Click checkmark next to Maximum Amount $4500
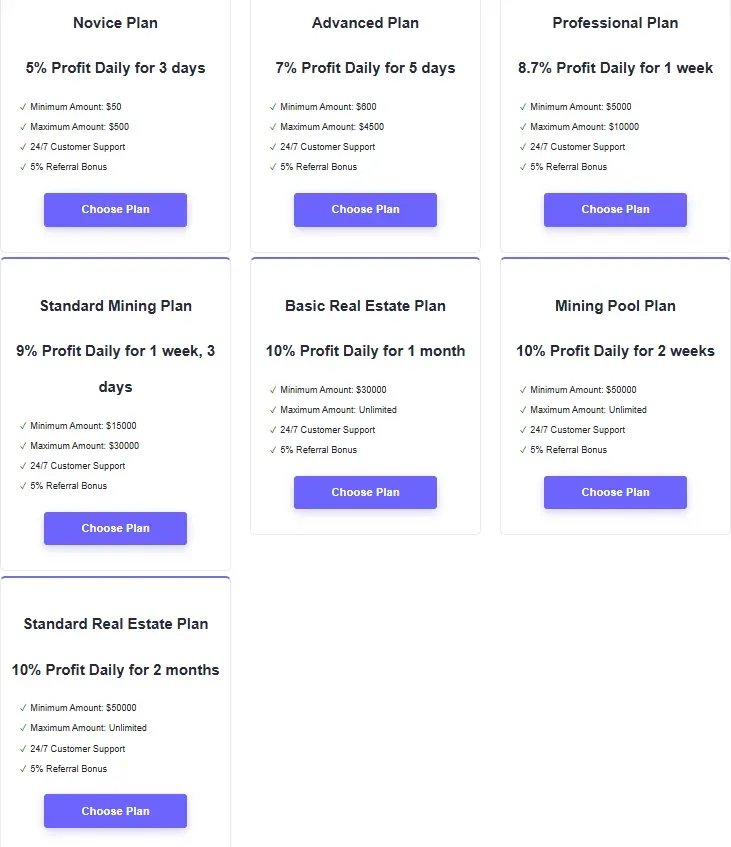Viewport: 731px width, 847px height. [273, 127]
